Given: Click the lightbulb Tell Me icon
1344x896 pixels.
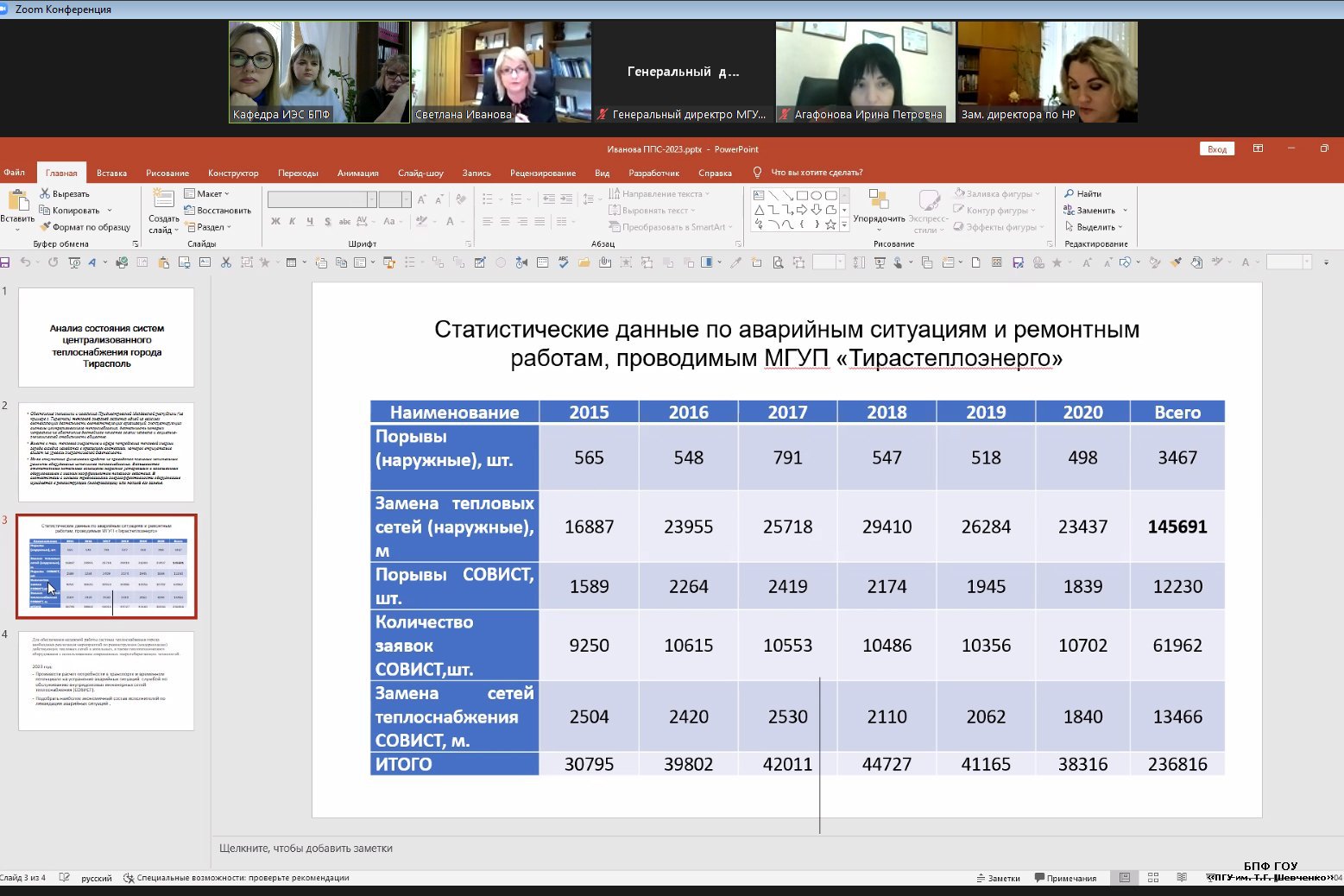Looking at the screenshot, I should pyautogui.click(x=758, y=173).
